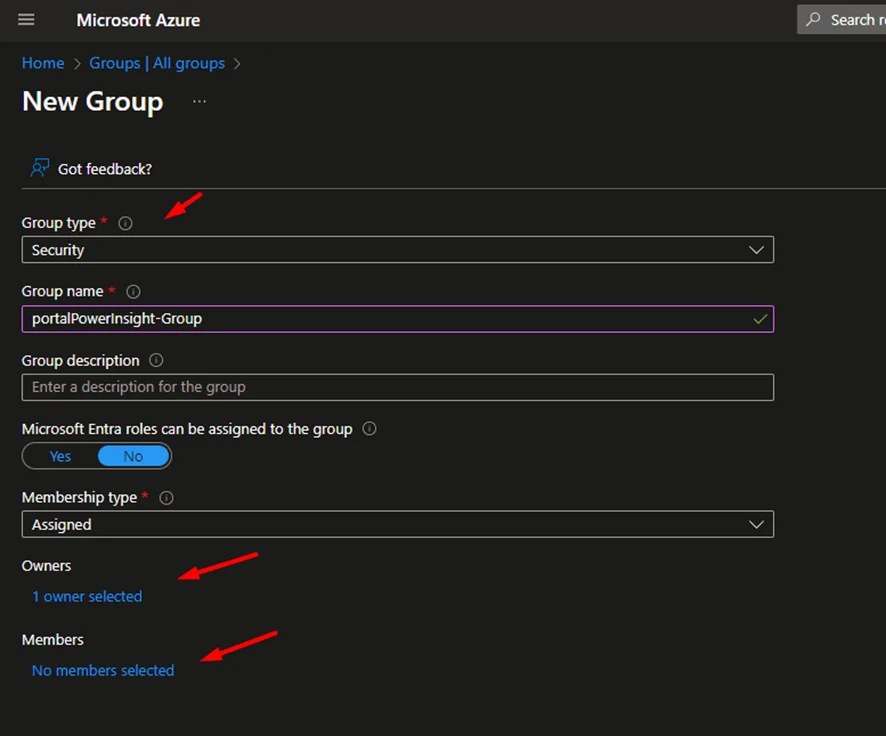This screenshot has width=886, height=736.
Task: Open the No members selected link
Action: point(103,670)
